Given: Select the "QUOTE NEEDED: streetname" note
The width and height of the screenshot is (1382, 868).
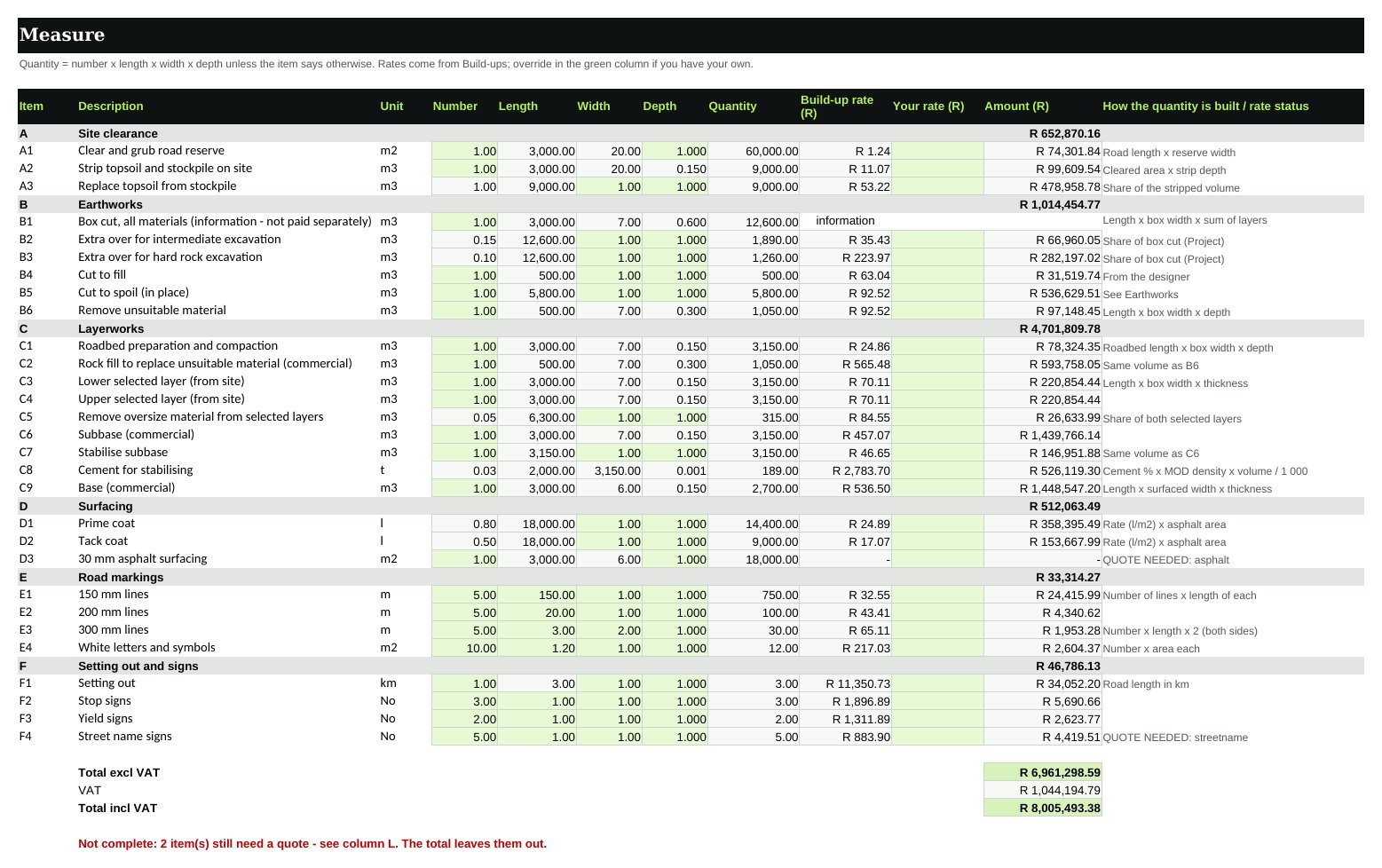Looking at the screenshot, I should click(1175, 738).
